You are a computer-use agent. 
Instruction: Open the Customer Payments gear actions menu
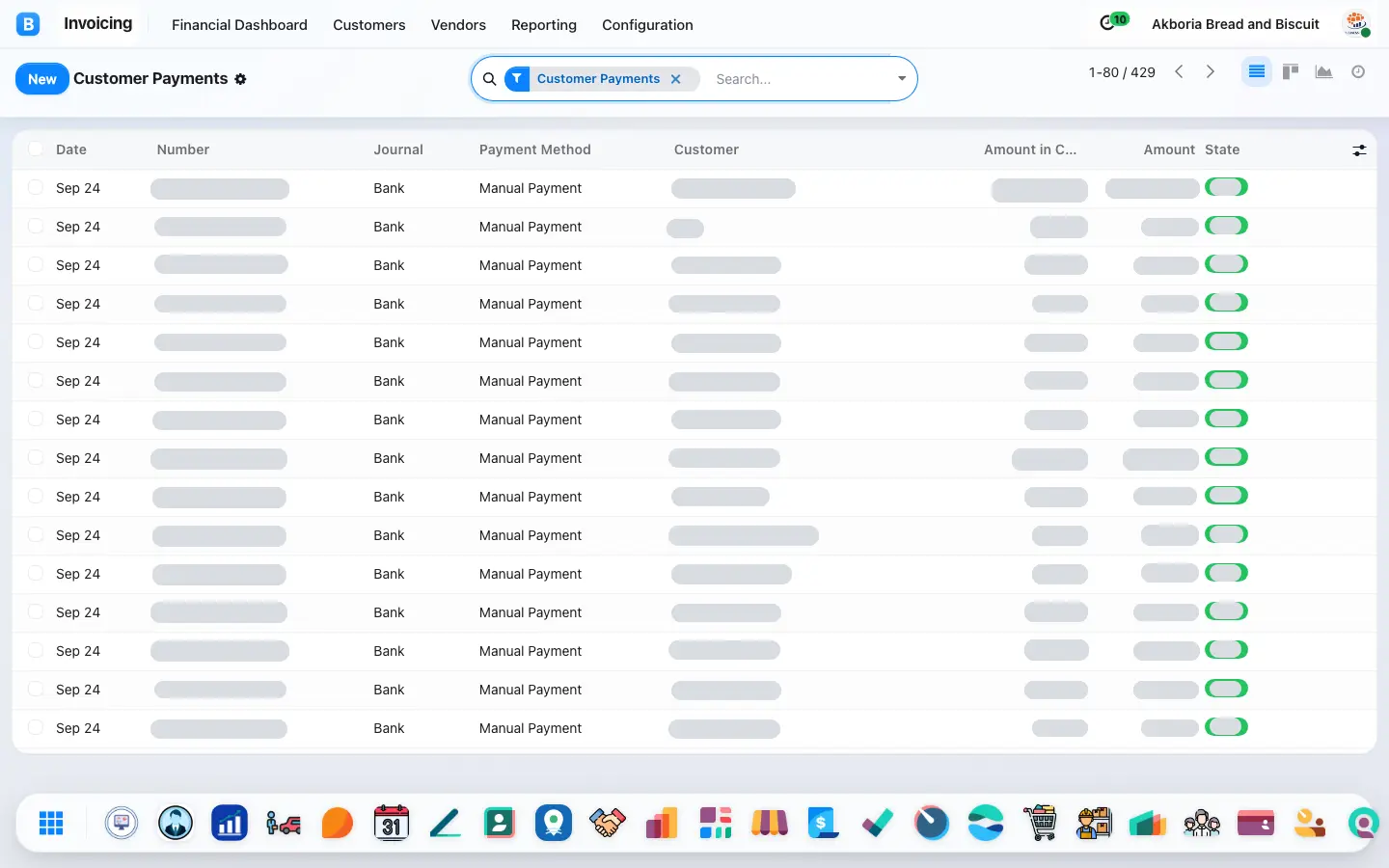coord(240,79)
